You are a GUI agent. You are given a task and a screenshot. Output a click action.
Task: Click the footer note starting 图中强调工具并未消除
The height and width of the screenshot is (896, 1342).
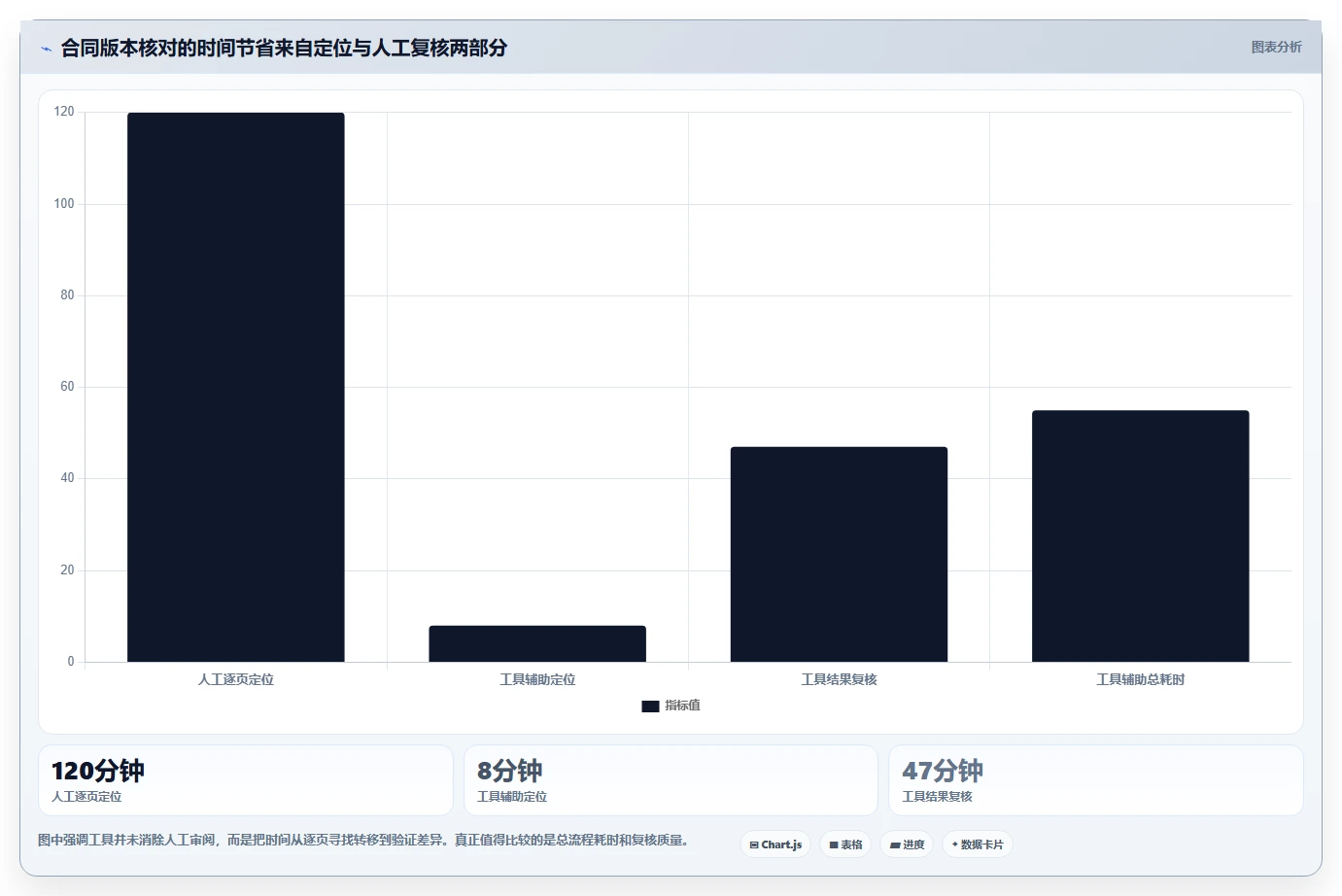(x=363, y=840)
